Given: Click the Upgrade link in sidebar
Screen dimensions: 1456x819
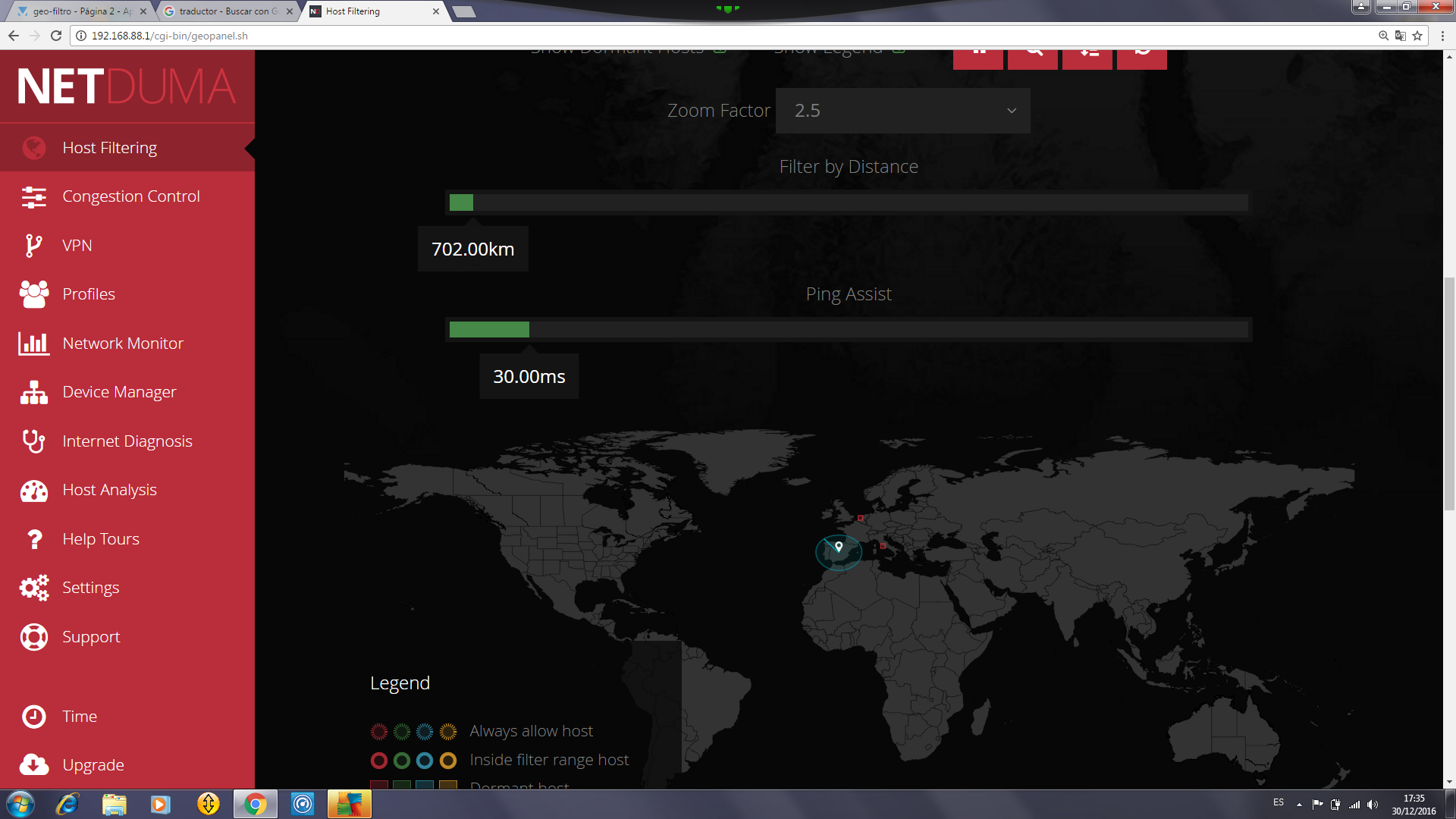Looking at the screenshot, I should click(x=93, y=765).
